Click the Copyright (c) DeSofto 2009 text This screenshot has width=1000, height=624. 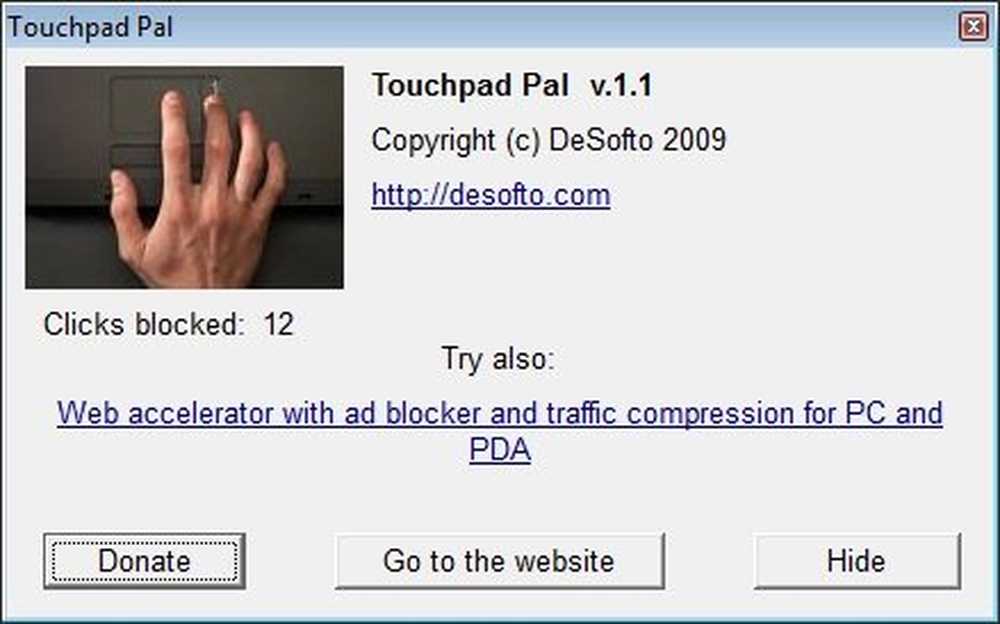coord(548,140)
